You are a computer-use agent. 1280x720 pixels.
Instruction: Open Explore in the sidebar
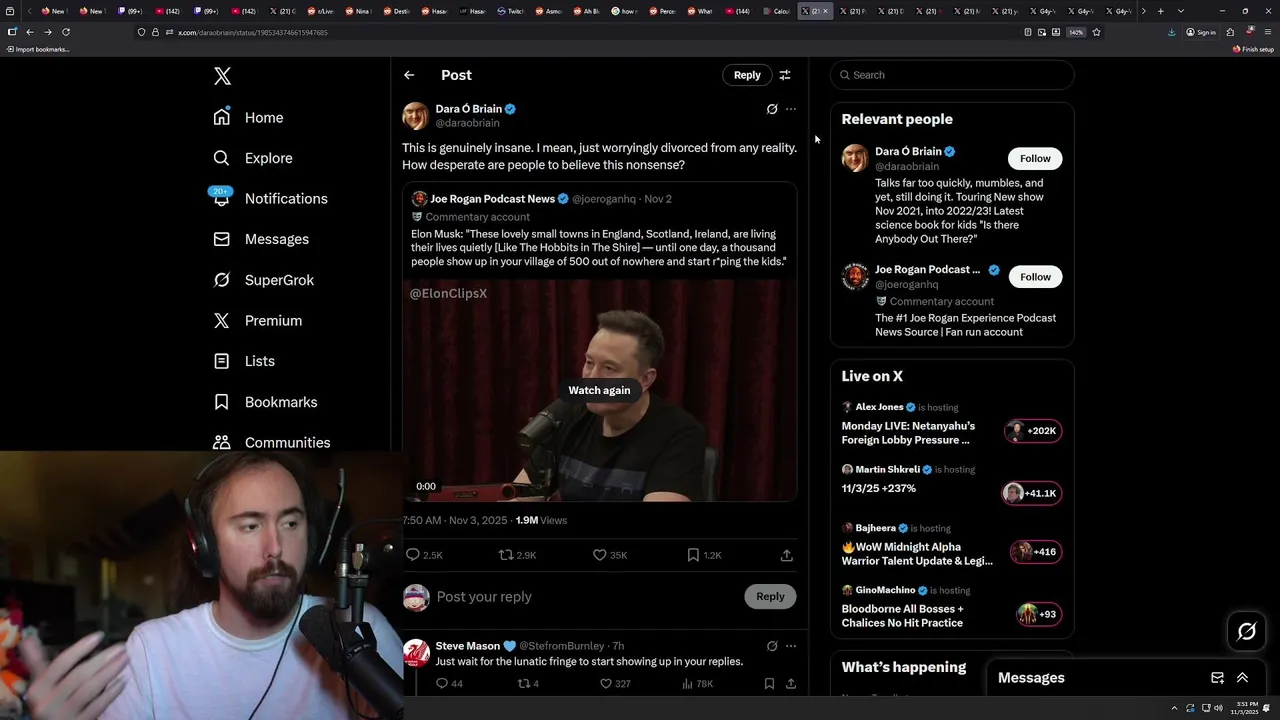pyautogui.click(x=253, y=158)
